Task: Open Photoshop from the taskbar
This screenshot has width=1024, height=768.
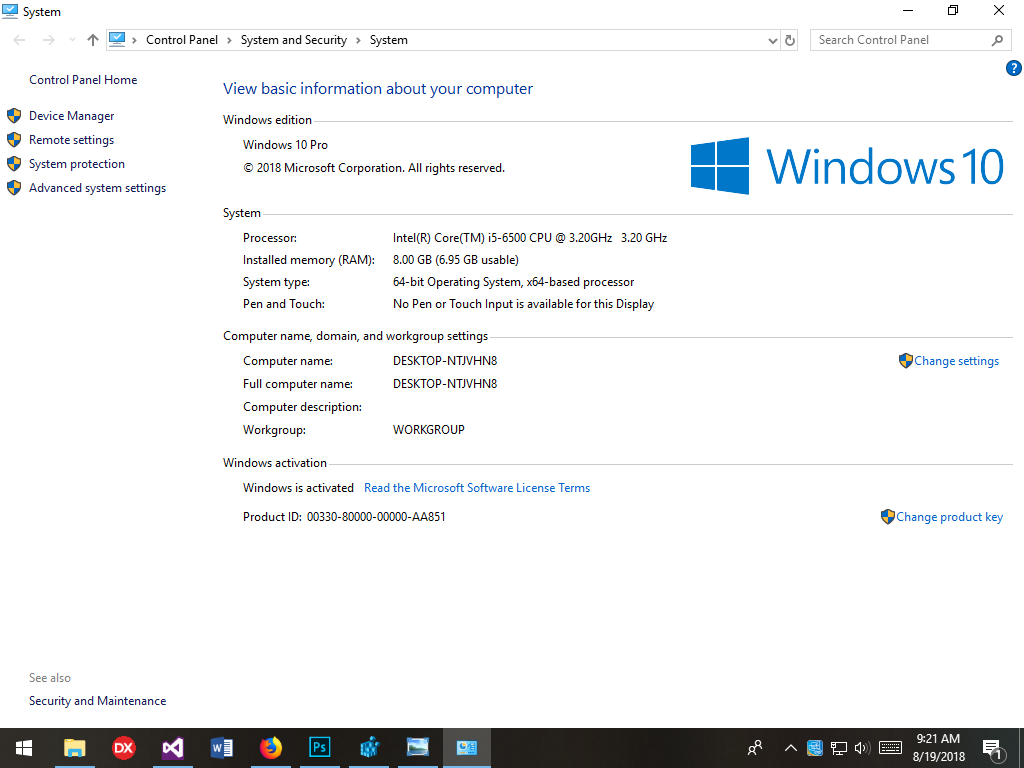Action: click(x=319, y=748)
